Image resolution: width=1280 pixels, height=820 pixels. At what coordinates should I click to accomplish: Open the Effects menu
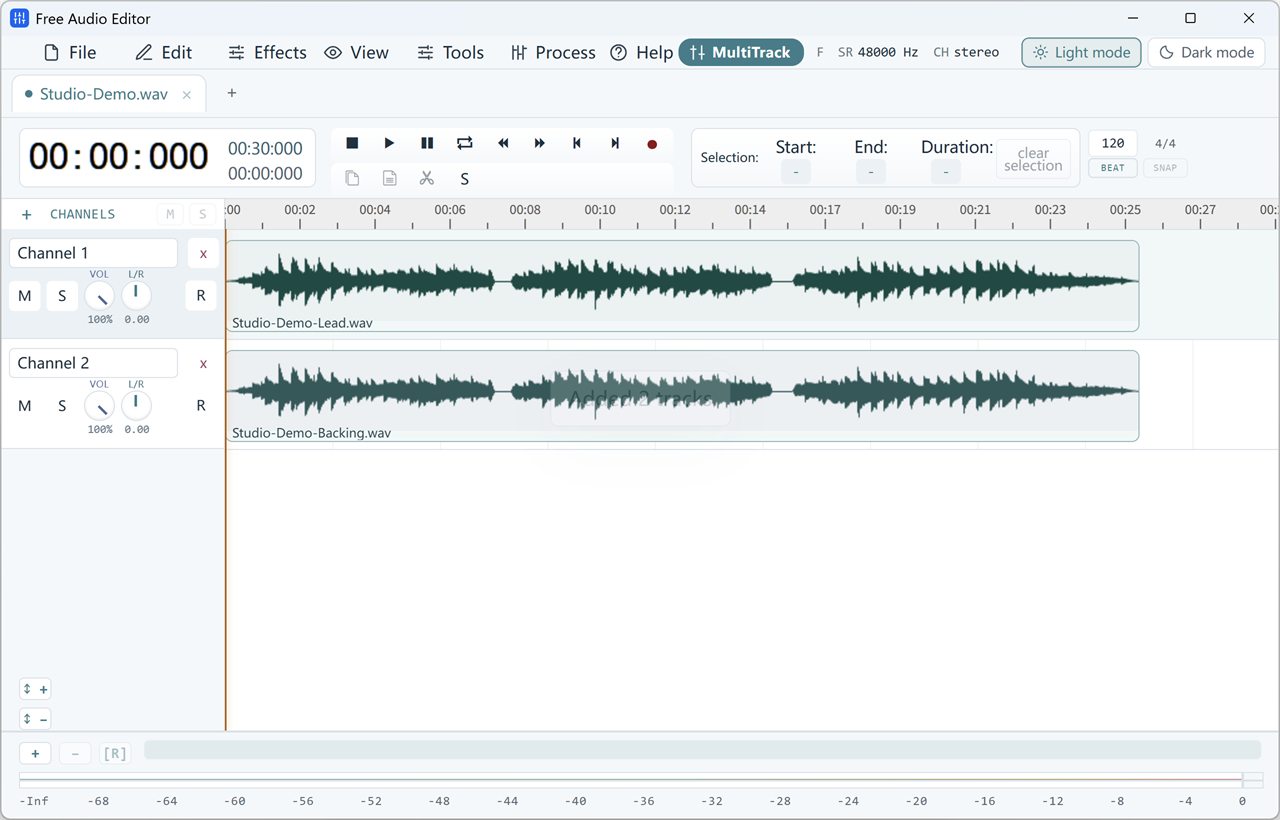click(x=267, y=53)
